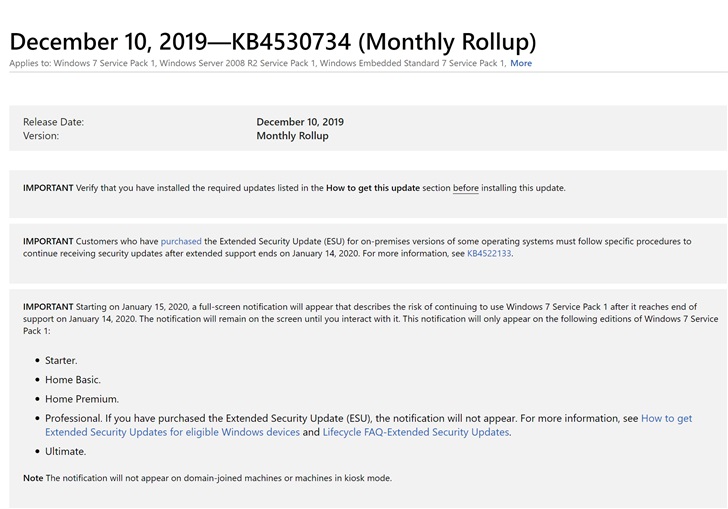Click the Monthly Rollup version value

(292, 136)
